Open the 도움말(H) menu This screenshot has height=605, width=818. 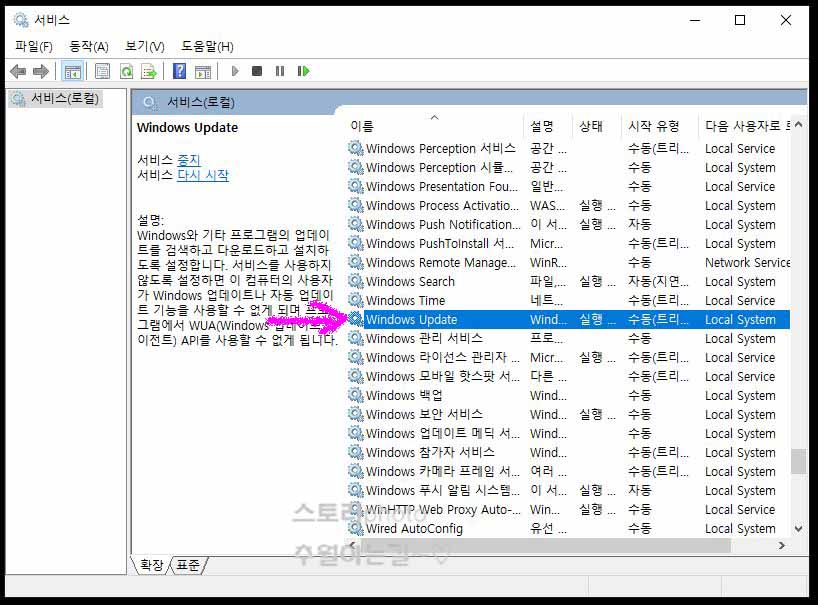click(207, 46)
